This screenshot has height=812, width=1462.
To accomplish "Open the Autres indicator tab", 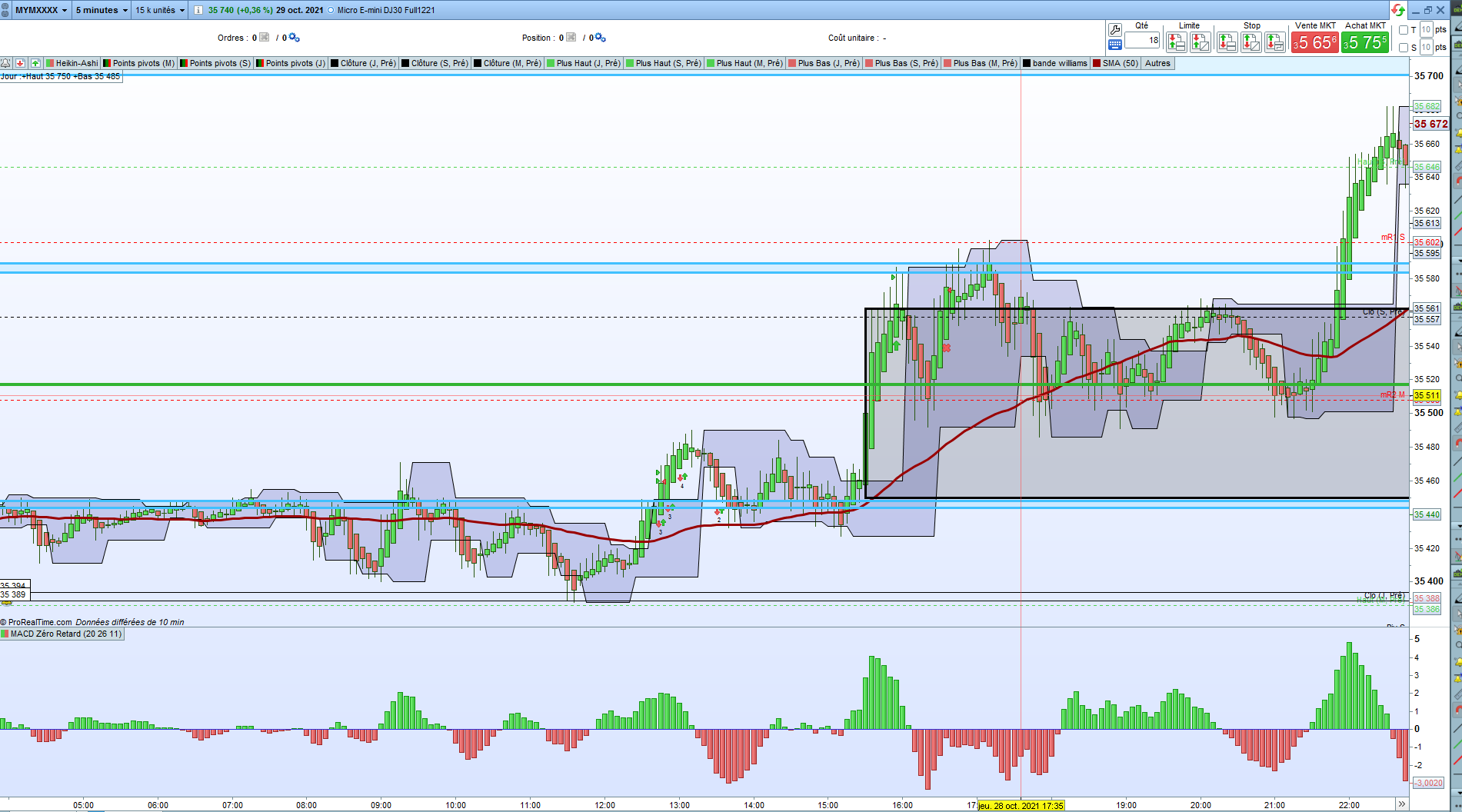I will pyautogui.click(x=1157, y=63).
